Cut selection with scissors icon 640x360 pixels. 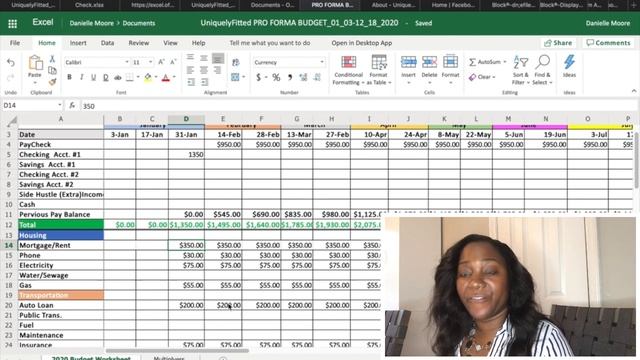pos(52,59)
